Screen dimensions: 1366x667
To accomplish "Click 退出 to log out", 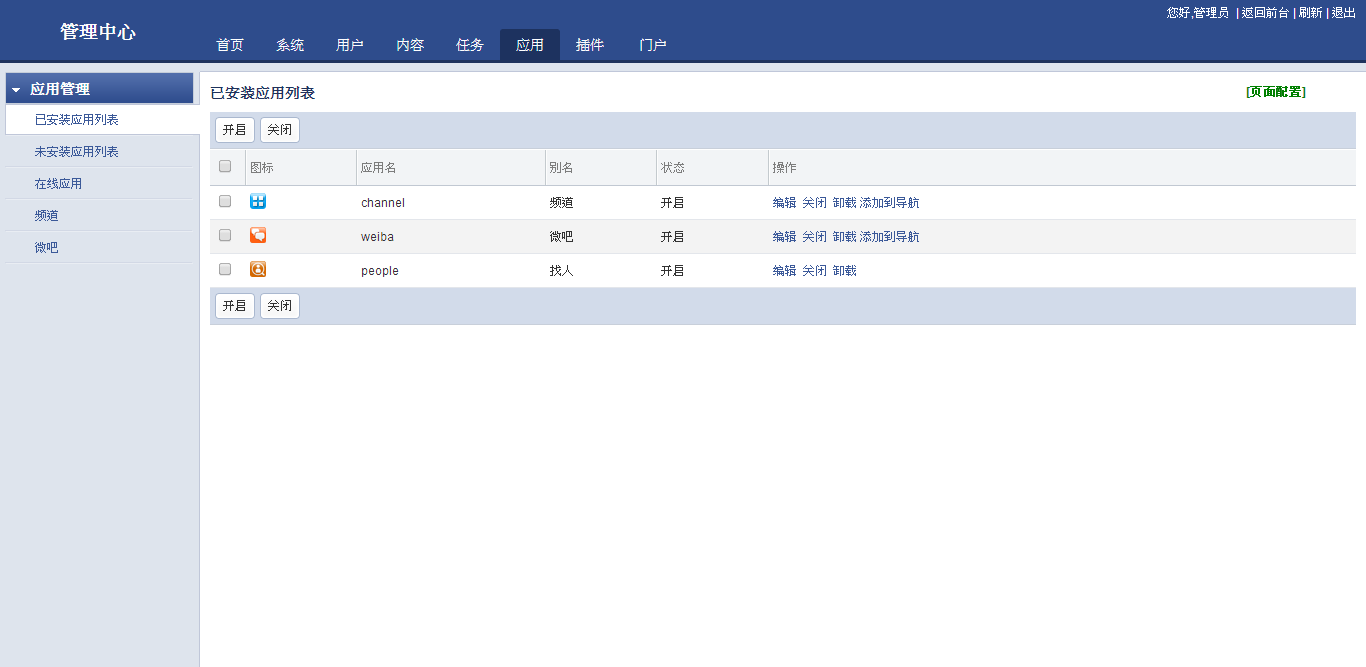I will 1344,13.
